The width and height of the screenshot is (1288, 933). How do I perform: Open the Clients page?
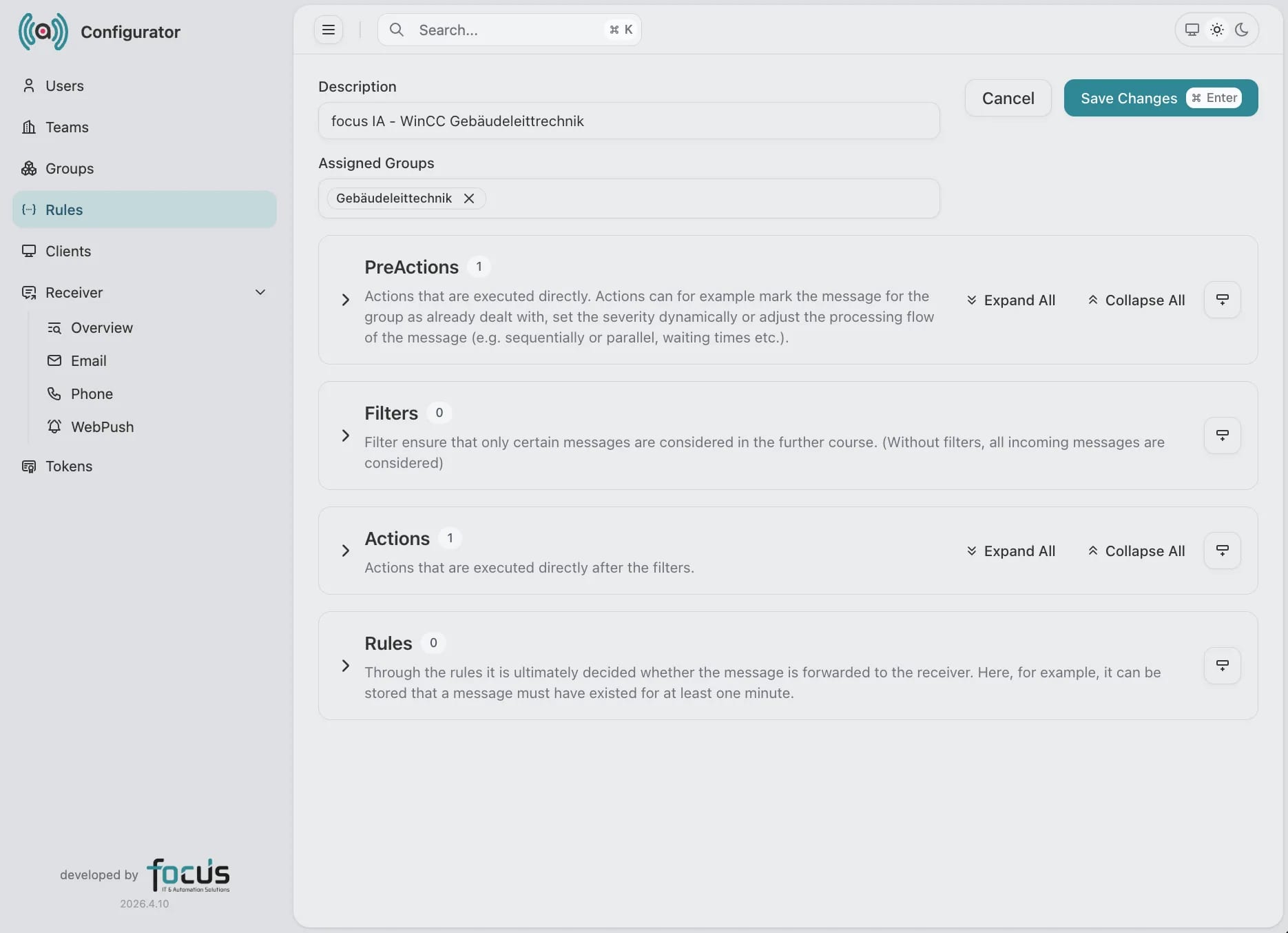click(x=145, y=251)
